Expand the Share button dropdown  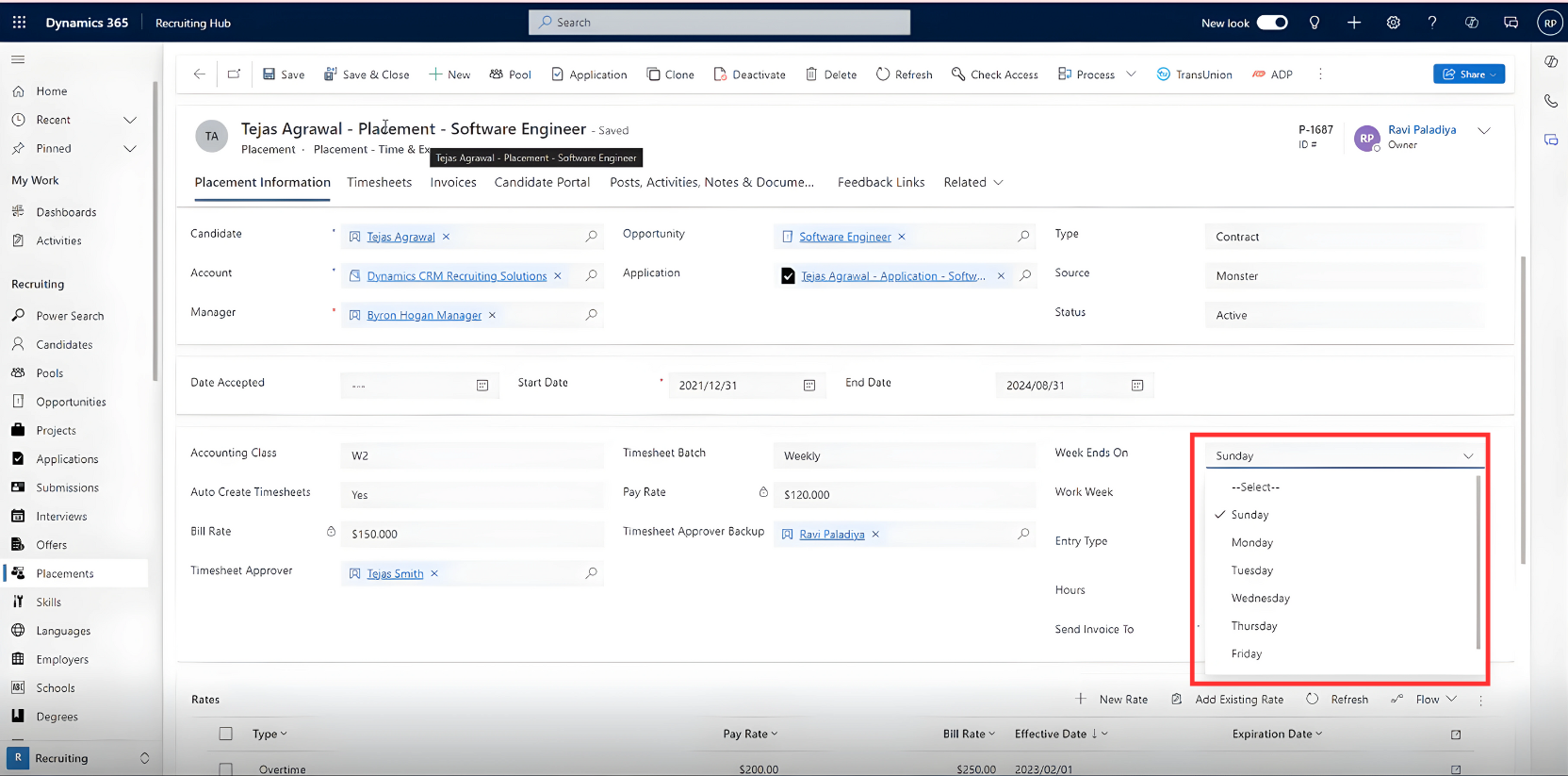[1494, 74]
